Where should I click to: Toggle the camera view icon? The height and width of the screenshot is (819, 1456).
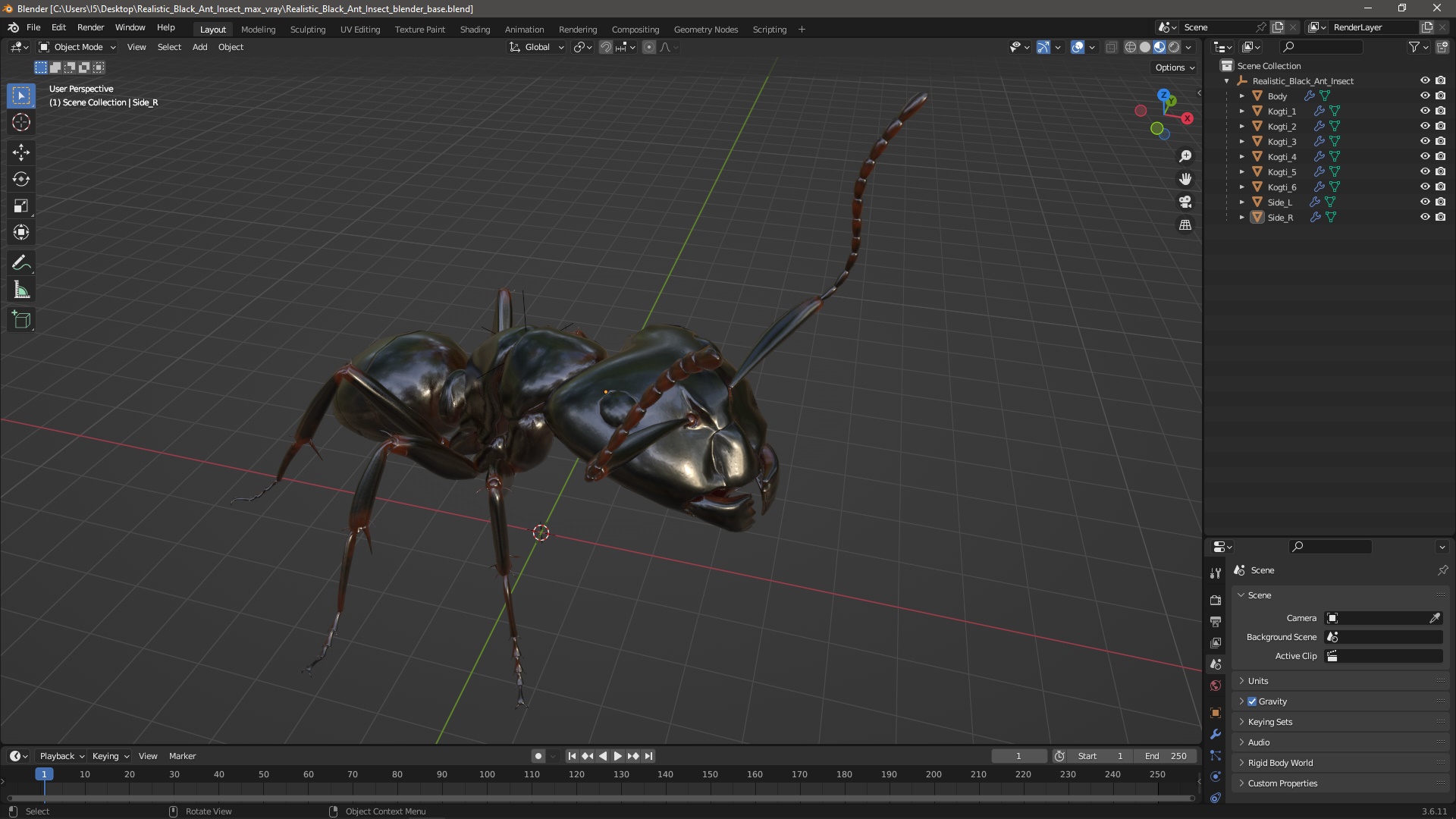click(x=1185, y=202)
